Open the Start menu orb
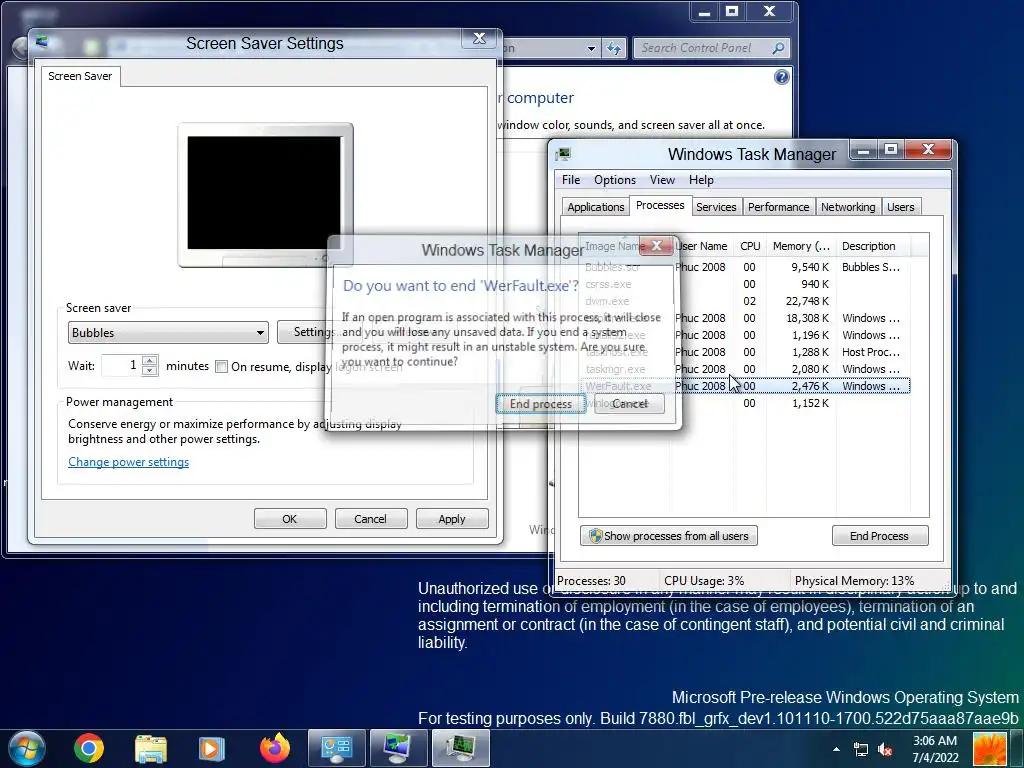 (x=26, y=748)
